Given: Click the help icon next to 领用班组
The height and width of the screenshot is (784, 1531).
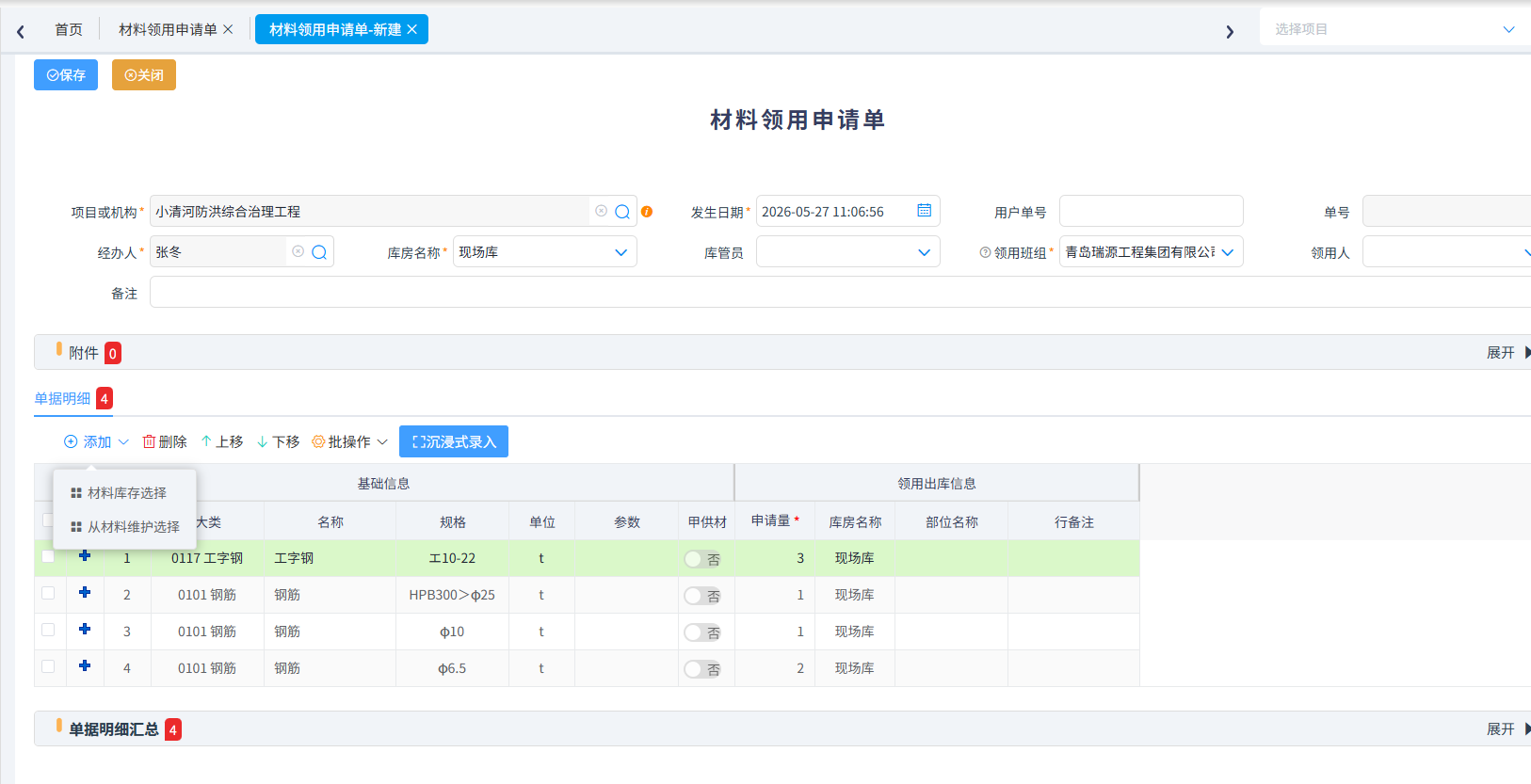Looking at the screenshot, I should [x=985, y=252].
